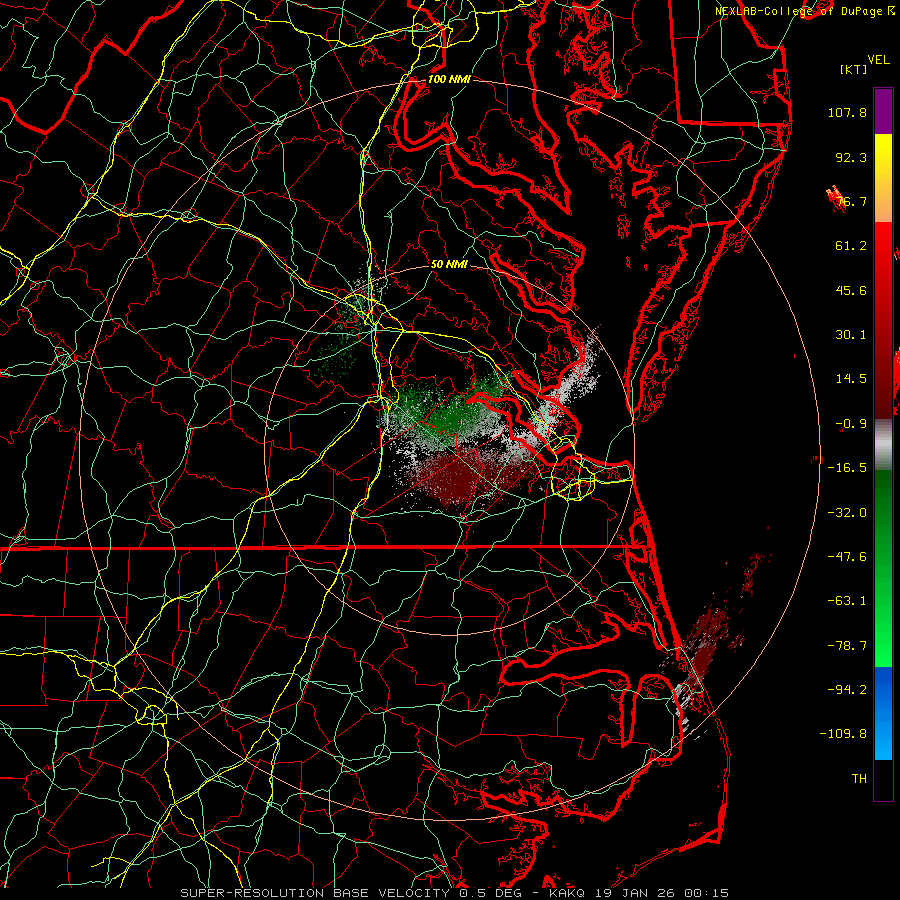Select the 76.7 scale label

pos(851,201)
